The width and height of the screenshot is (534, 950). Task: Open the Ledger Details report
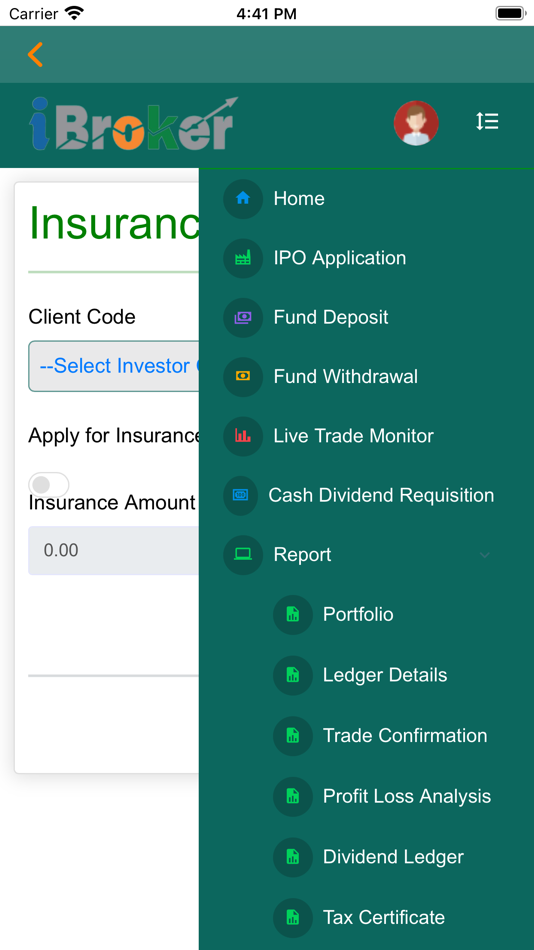click(x=385, y=675)
